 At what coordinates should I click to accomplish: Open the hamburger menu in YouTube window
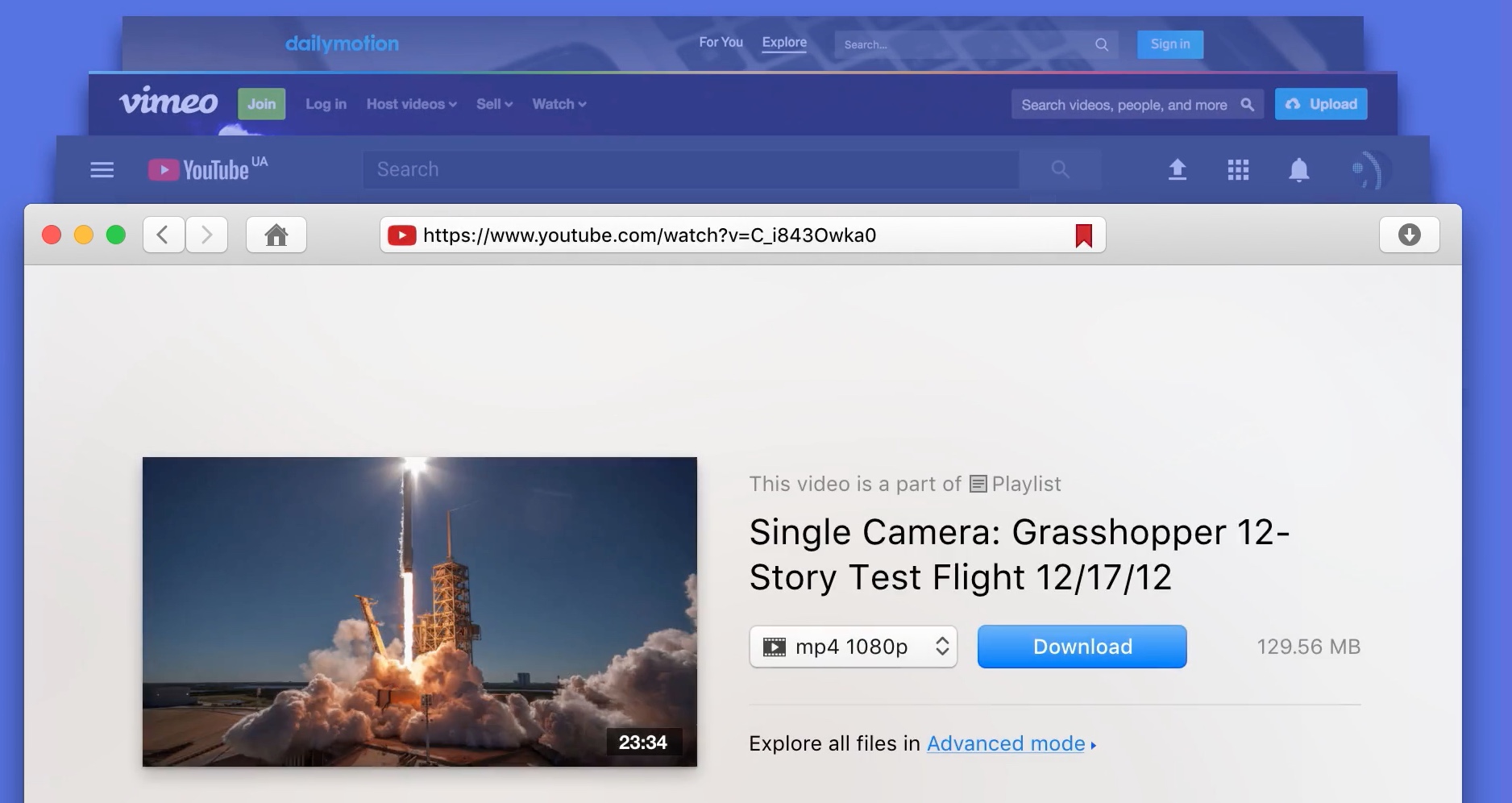(x=102, y=170)
